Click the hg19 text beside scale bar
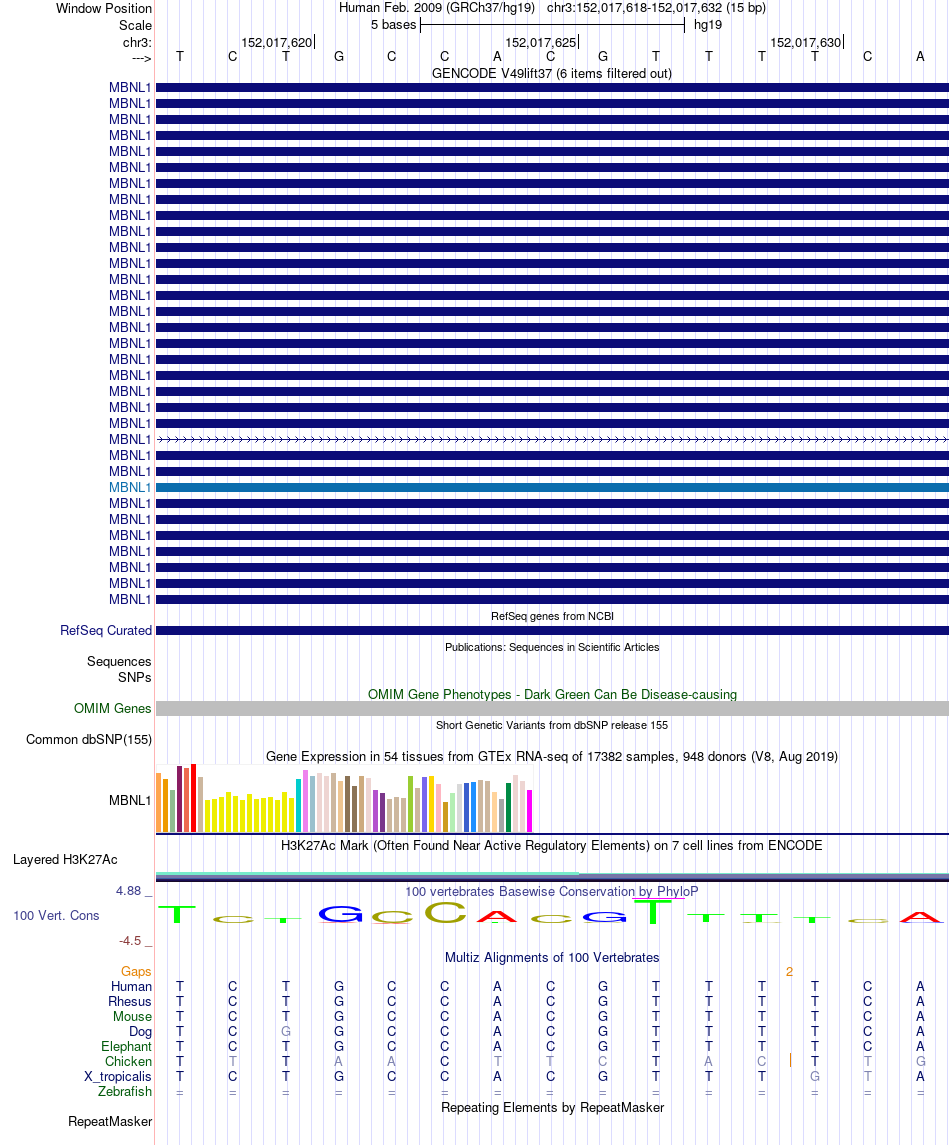 coord(708,25)
